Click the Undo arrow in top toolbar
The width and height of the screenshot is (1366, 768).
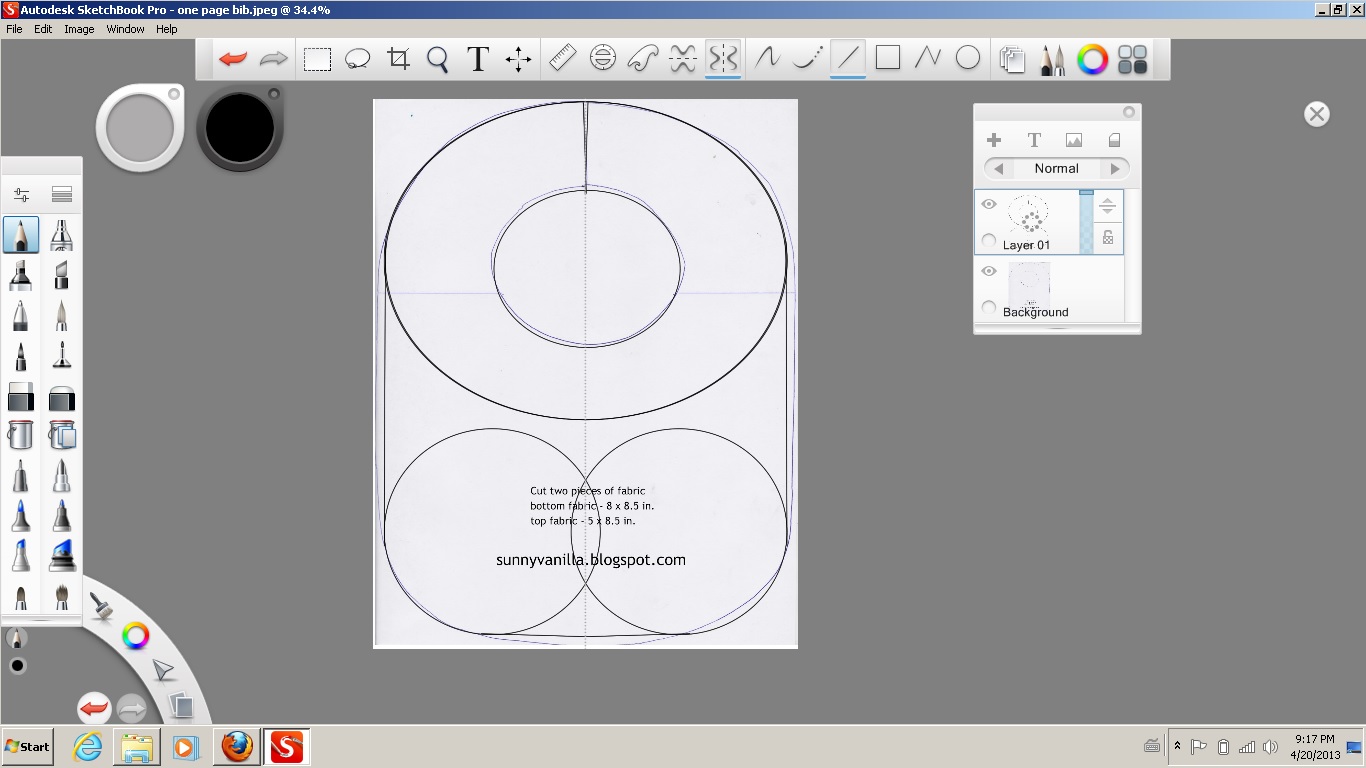(x=233, y=59)
